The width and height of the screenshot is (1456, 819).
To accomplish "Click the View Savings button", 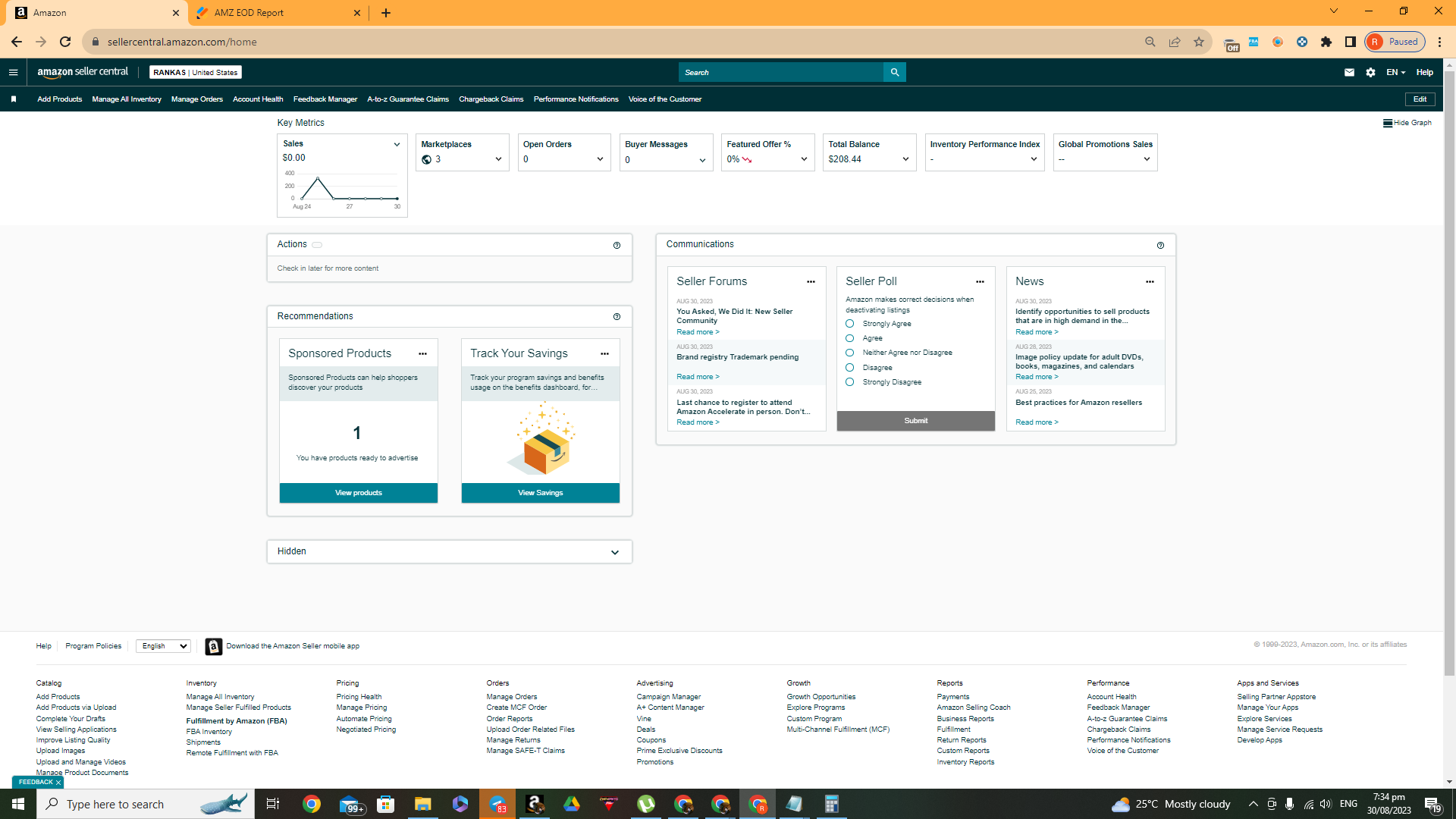I will [541, 493].
